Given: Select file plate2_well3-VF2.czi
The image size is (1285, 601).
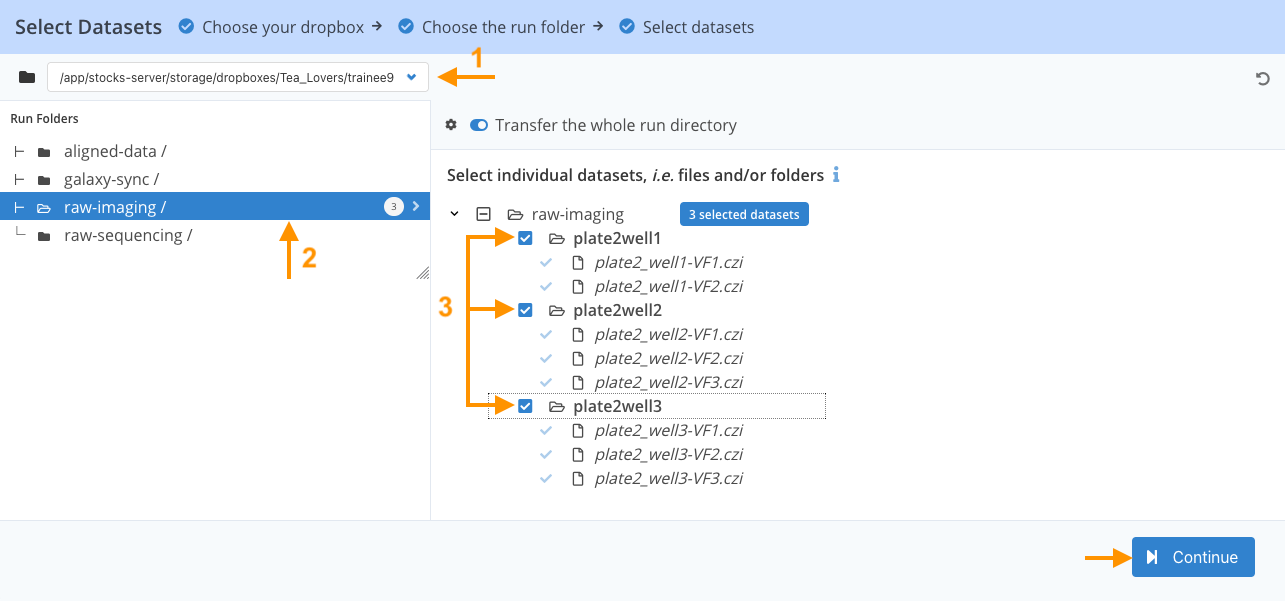Looking at the screenshot, I should tap(668, 454).
